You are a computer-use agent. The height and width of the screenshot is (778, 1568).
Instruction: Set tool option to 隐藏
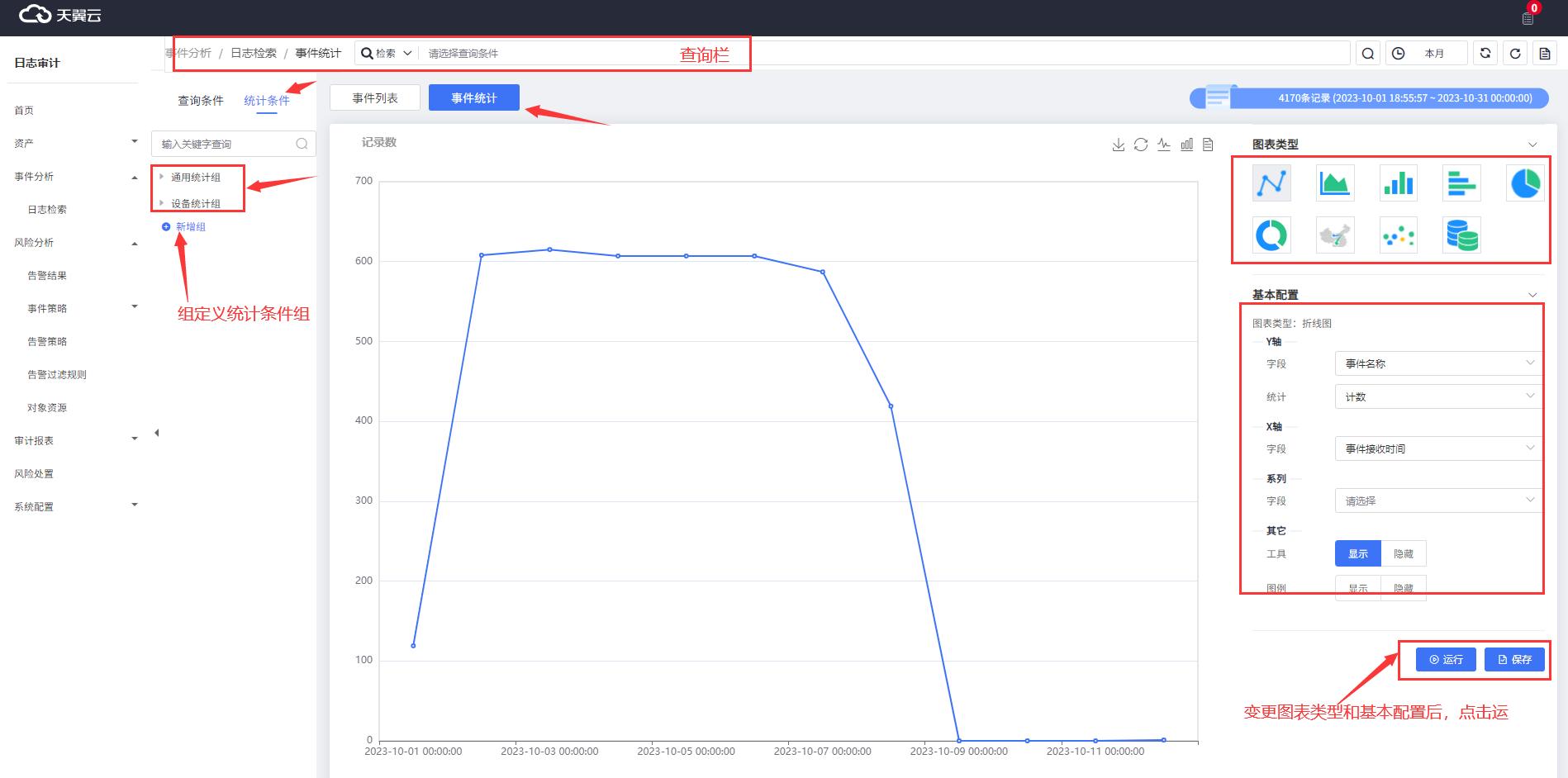point(1403,554)
